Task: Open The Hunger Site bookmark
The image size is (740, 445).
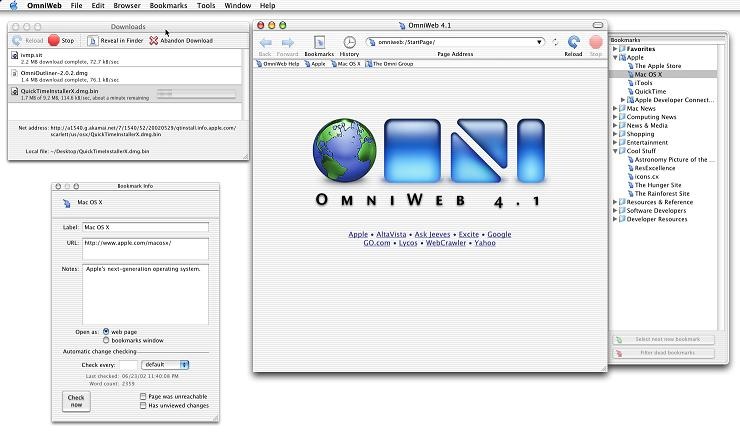Action: (x=658, y=185)
